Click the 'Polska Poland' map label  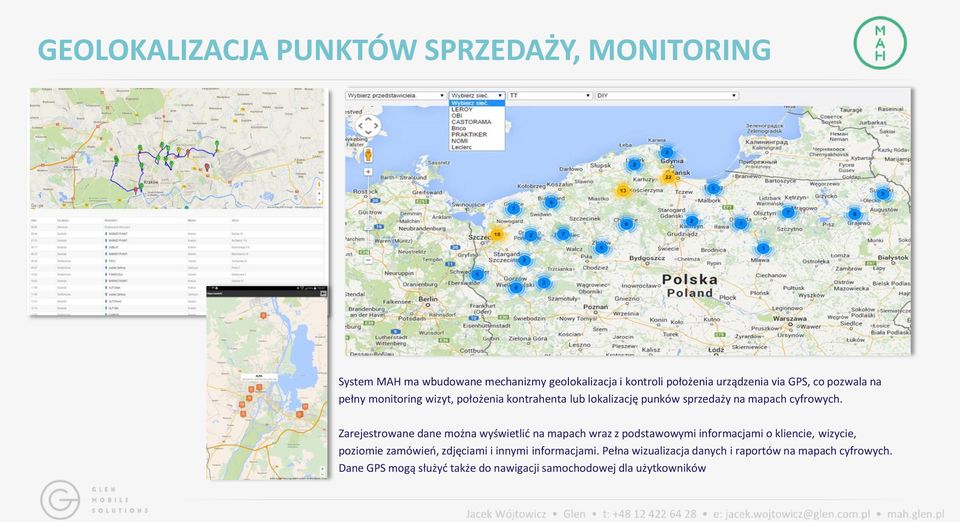(x=690, y=286)
